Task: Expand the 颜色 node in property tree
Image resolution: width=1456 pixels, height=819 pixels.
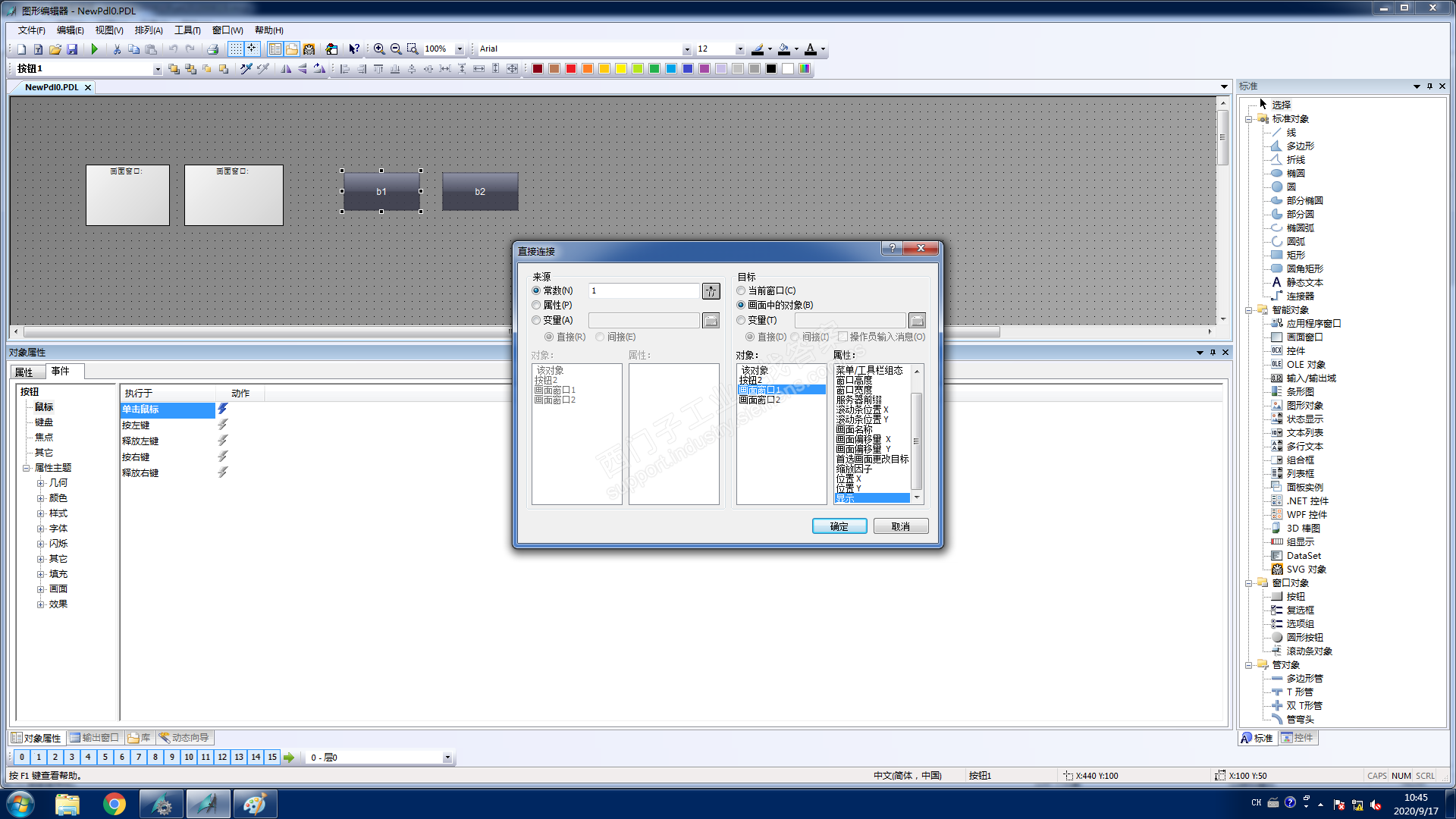Action: click(41, 498)
